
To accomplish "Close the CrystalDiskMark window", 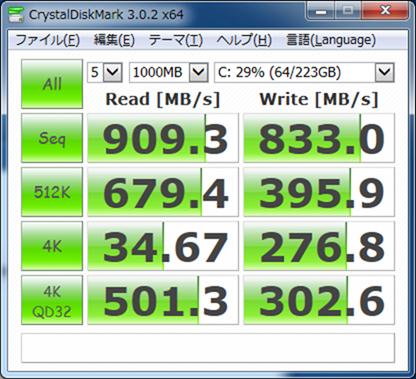I will [385, 12].
